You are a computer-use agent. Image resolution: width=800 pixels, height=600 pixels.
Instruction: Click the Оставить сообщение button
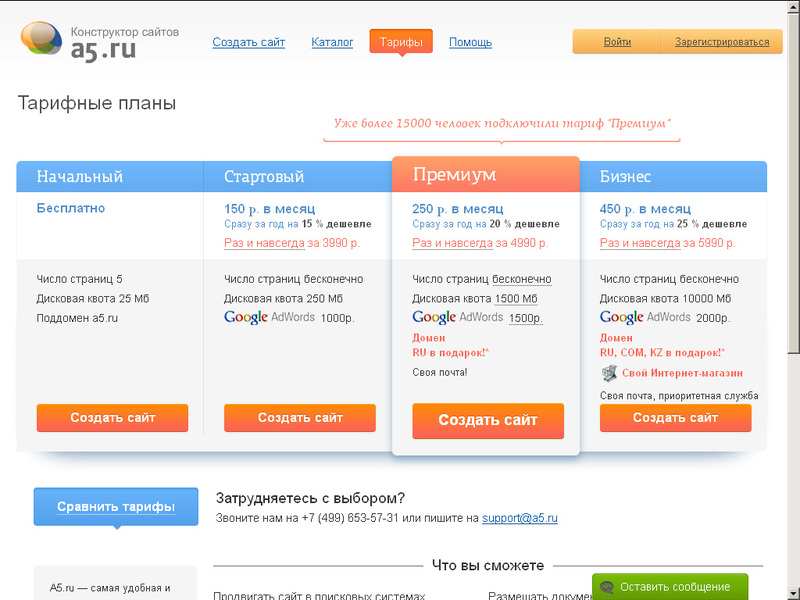[x=668, y=587]
